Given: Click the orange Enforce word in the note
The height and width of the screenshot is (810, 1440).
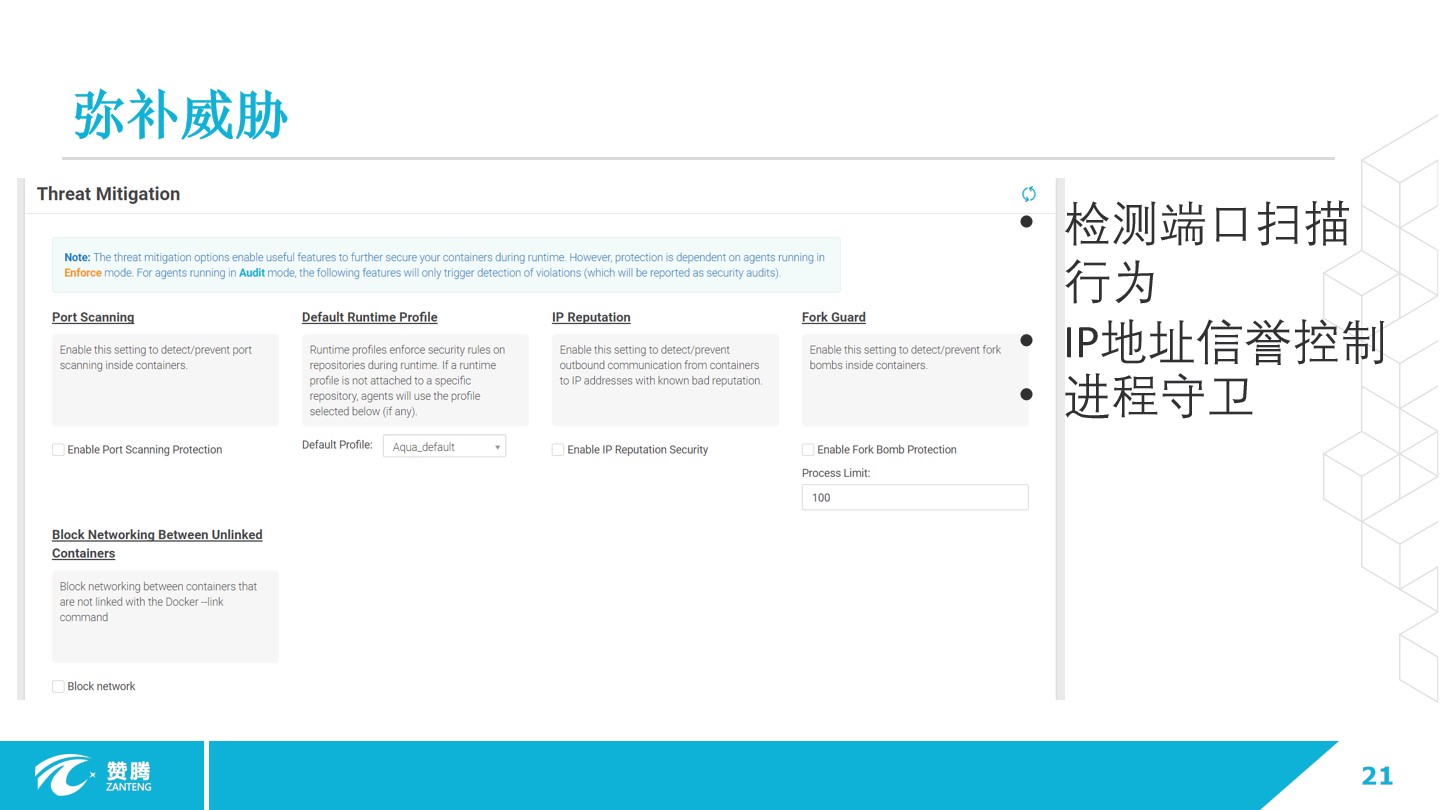Looking at the screenshot, I should (83, 273).
